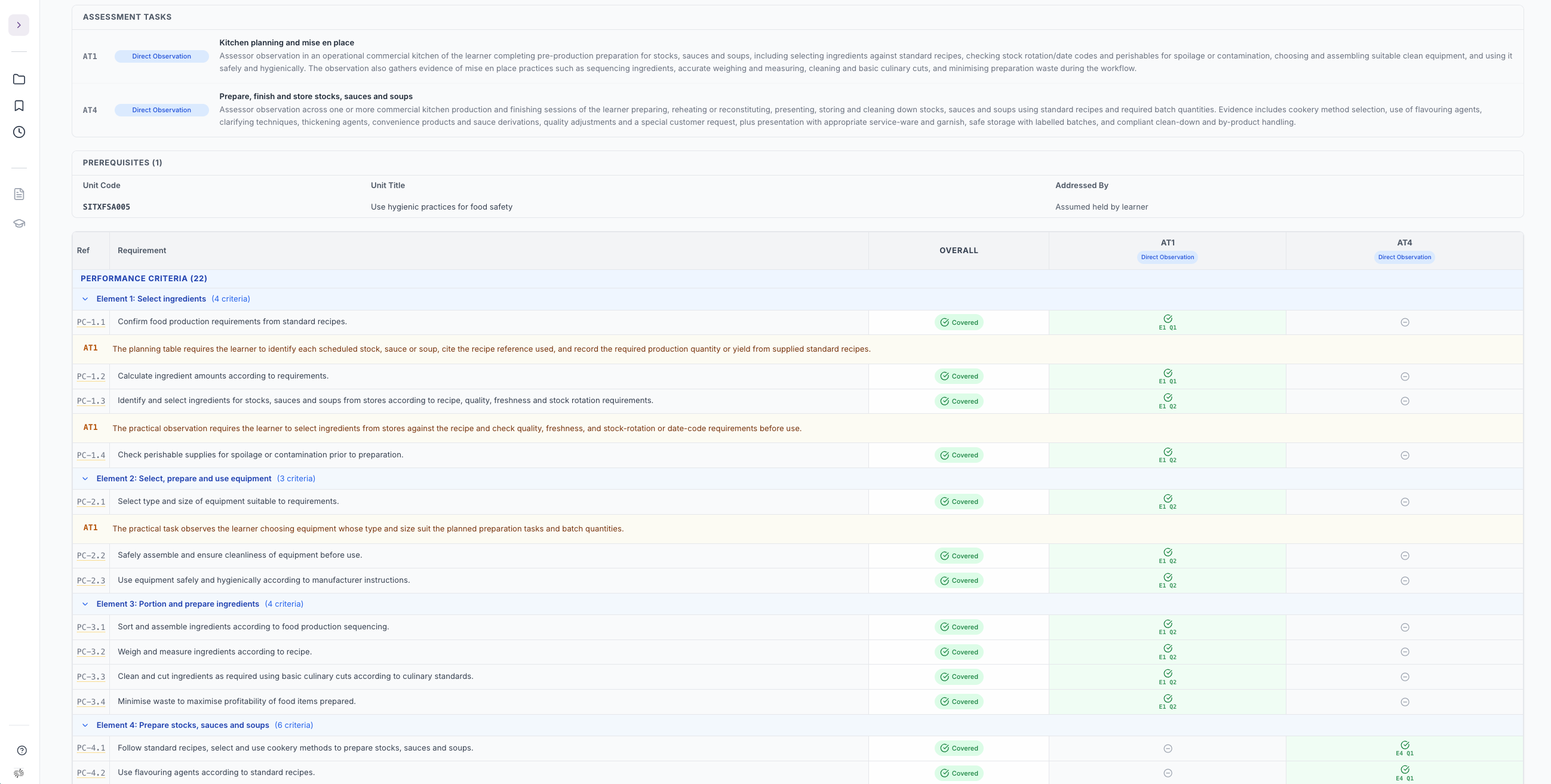Click AT1 check mark for PC-1.3
The height and width of the screenshot is (784, 1551).
coord(1168,398)
